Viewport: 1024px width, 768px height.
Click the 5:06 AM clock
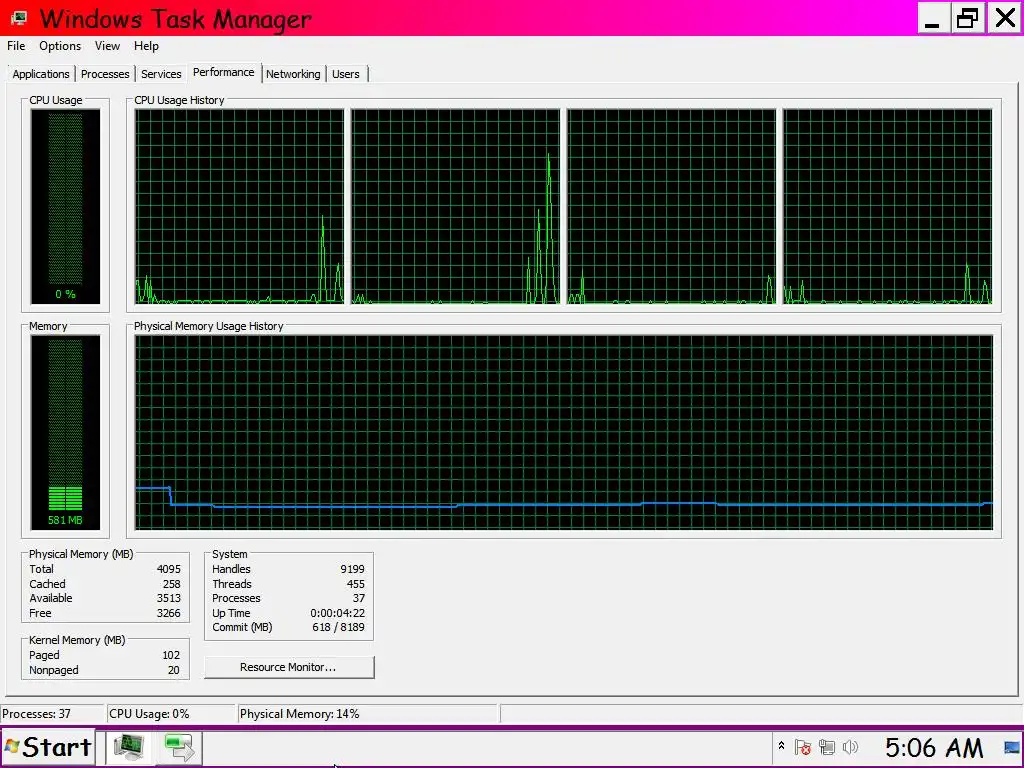[934, 747]
